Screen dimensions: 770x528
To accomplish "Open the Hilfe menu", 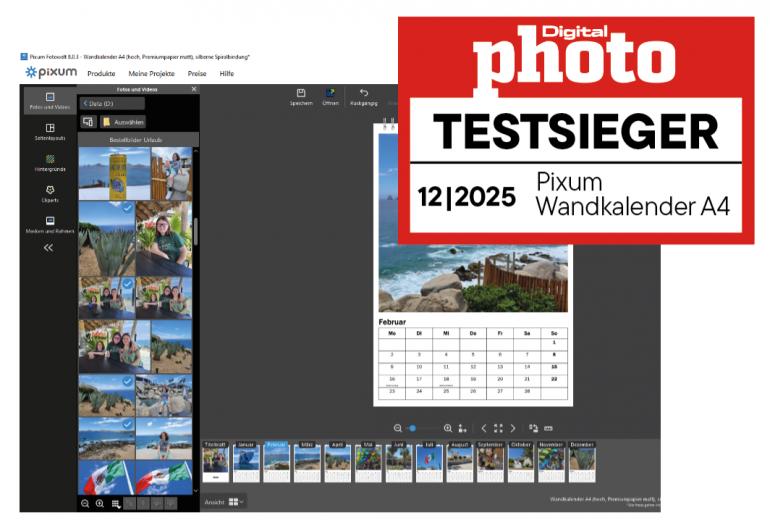I will pyautogui.click(x=226, y=74).
